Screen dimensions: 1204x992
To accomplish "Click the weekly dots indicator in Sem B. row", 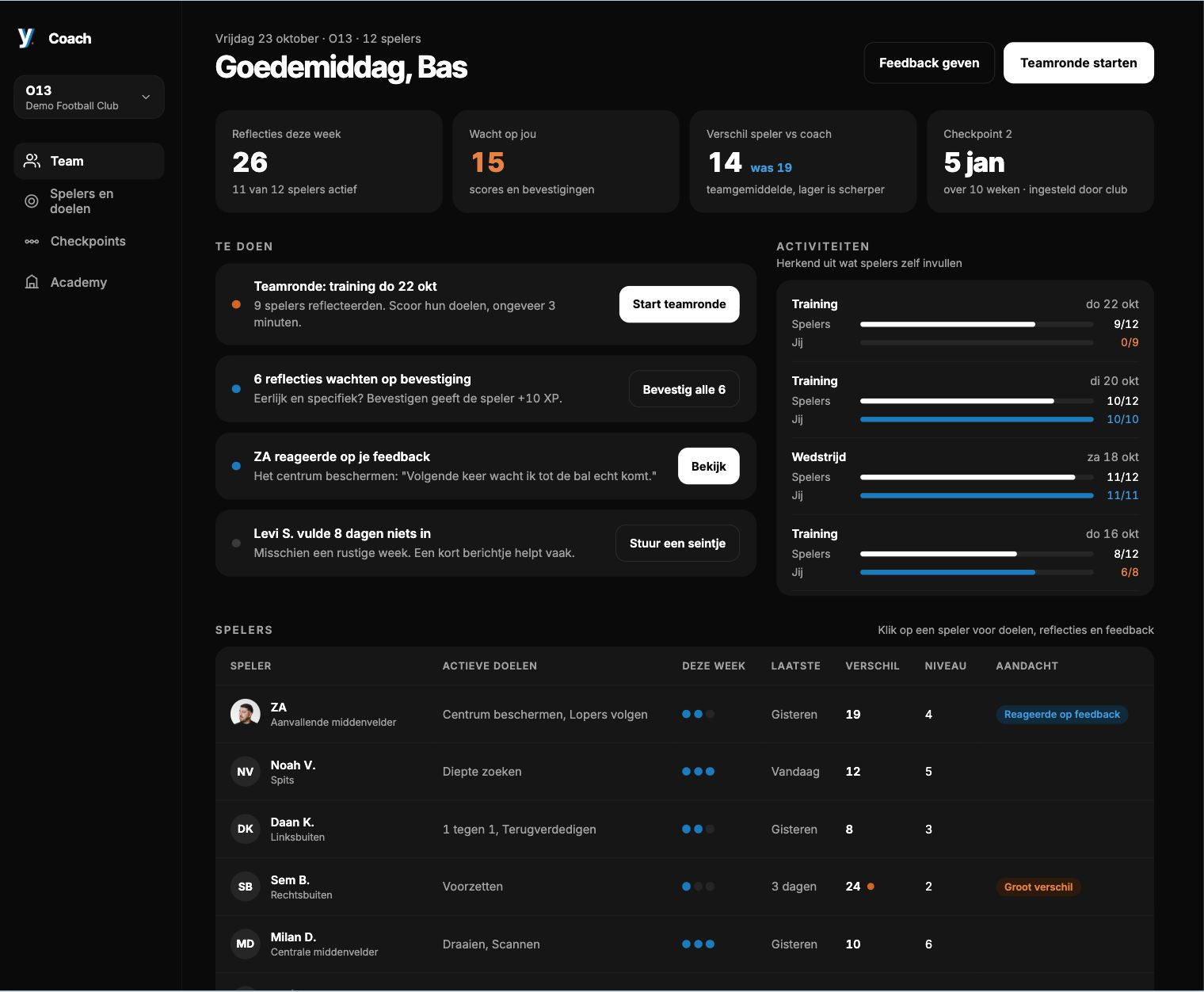I will click(699, 887).
